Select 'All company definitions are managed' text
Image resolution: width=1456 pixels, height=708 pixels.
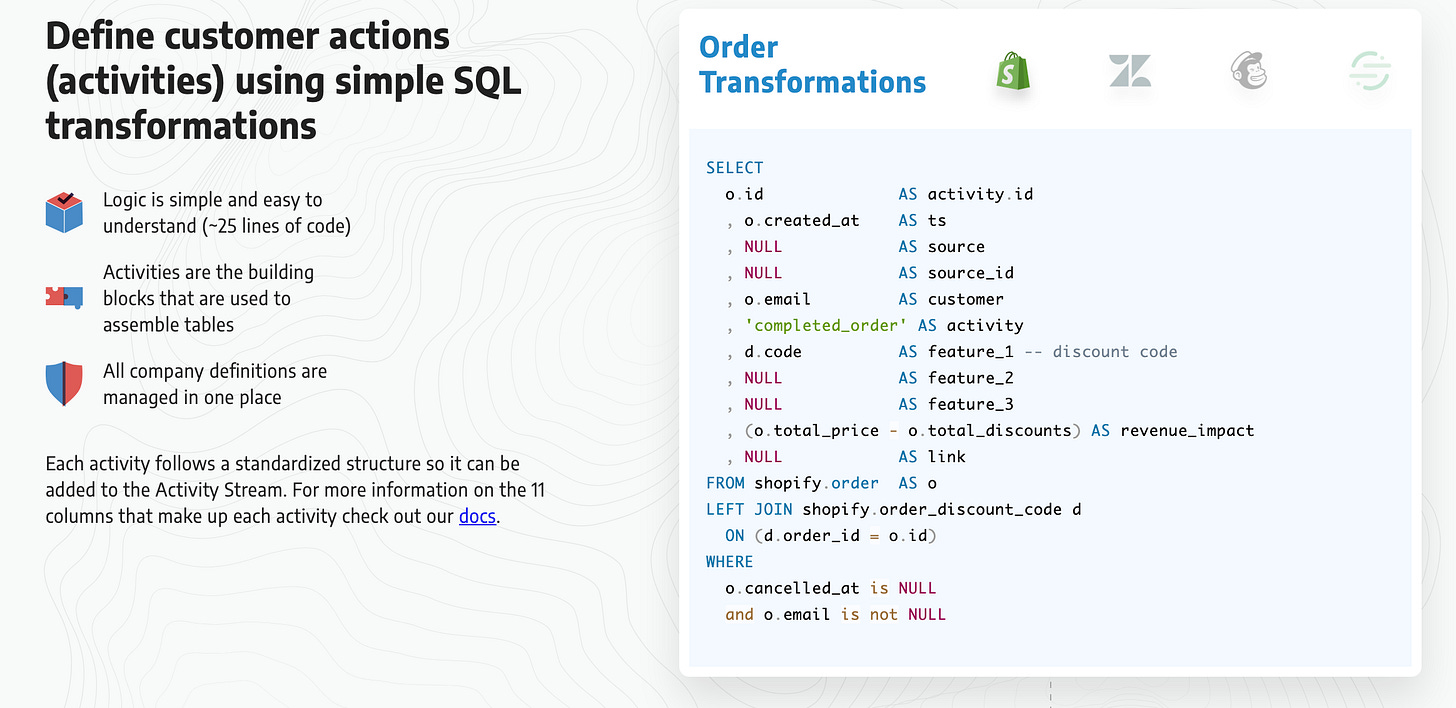point(215,384)
